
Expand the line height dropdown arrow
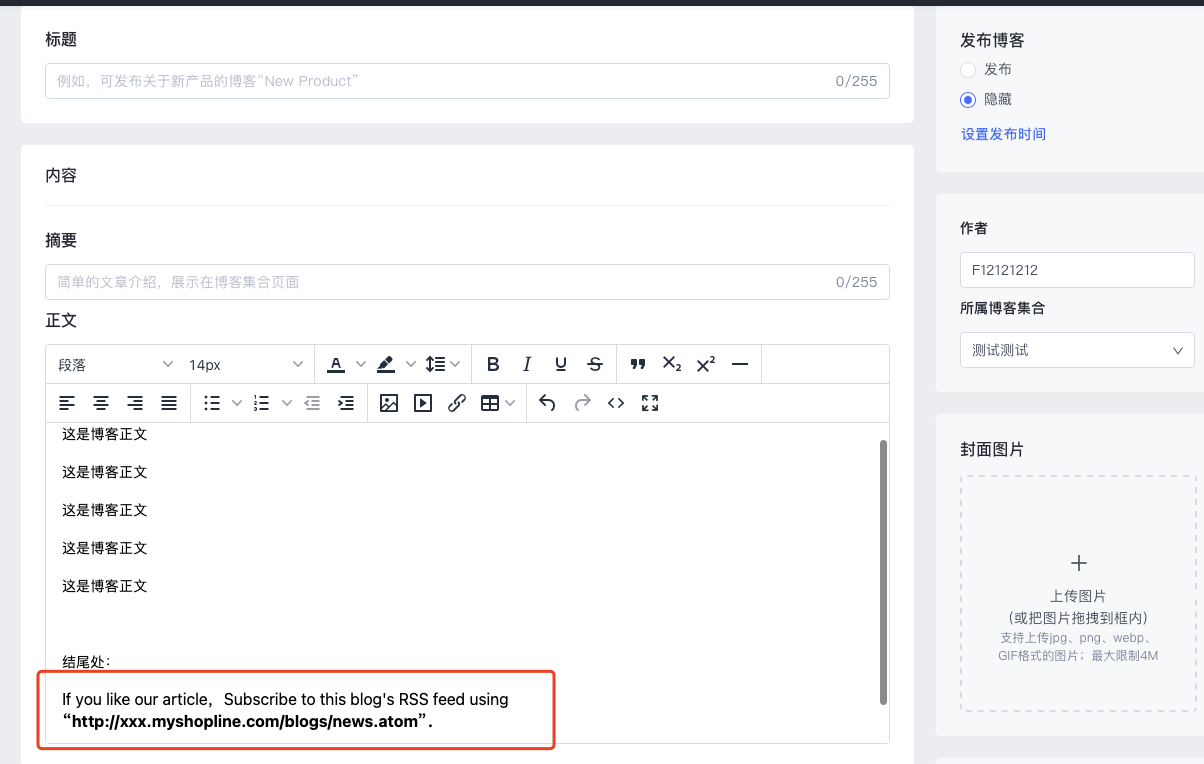(456, 365)
